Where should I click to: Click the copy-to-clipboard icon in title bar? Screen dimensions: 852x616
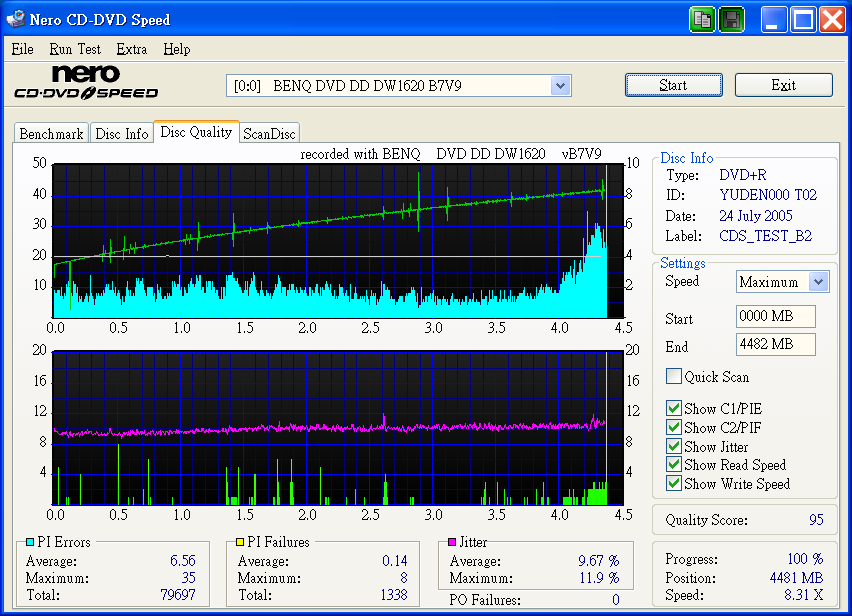pyautogui.click(x=703, y=20)
